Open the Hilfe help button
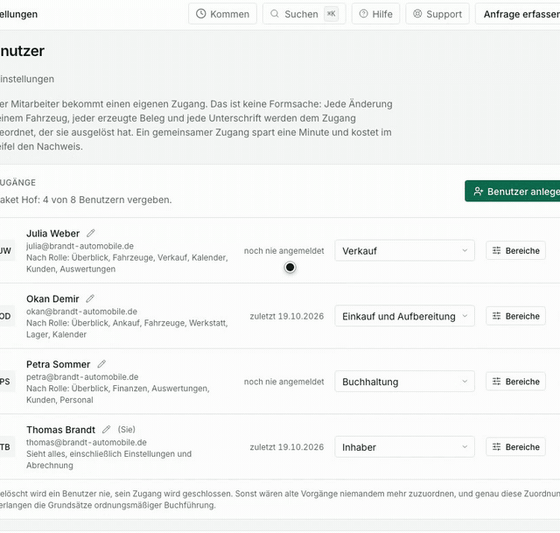This screenshot has height=533, width=560. click(376, 14)
